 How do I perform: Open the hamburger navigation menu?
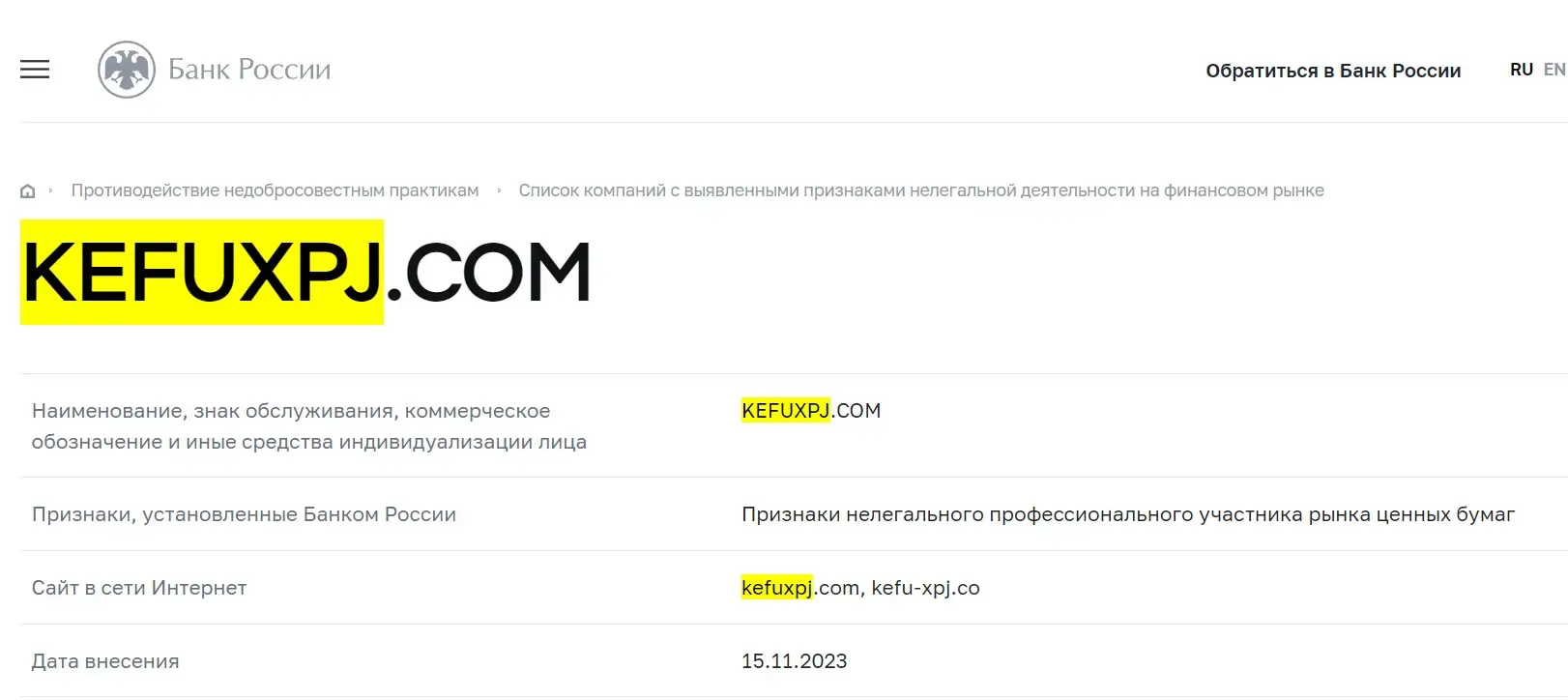click(35, 70)
